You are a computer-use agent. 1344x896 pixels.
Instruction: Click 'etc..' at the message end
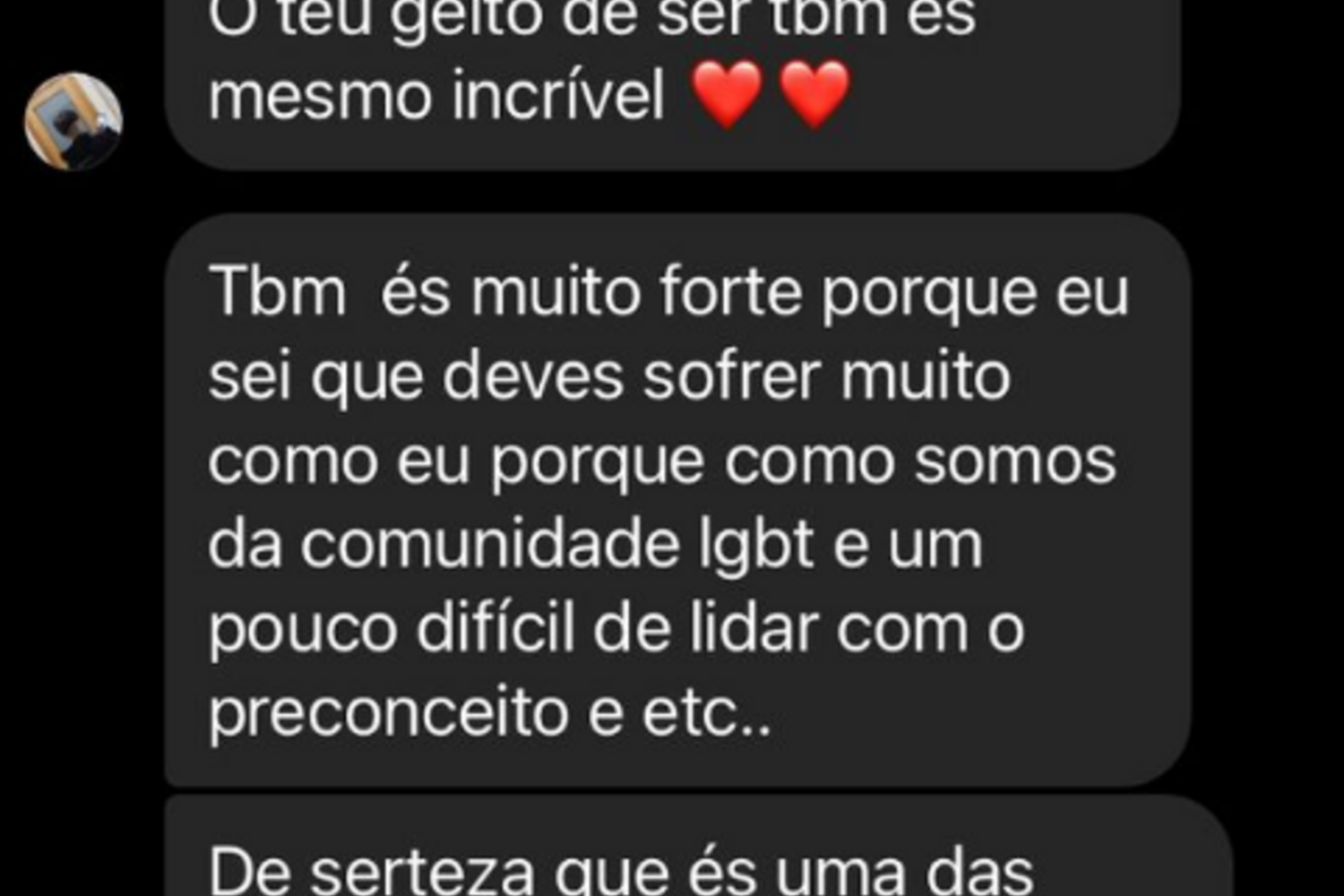click(706, 714)
